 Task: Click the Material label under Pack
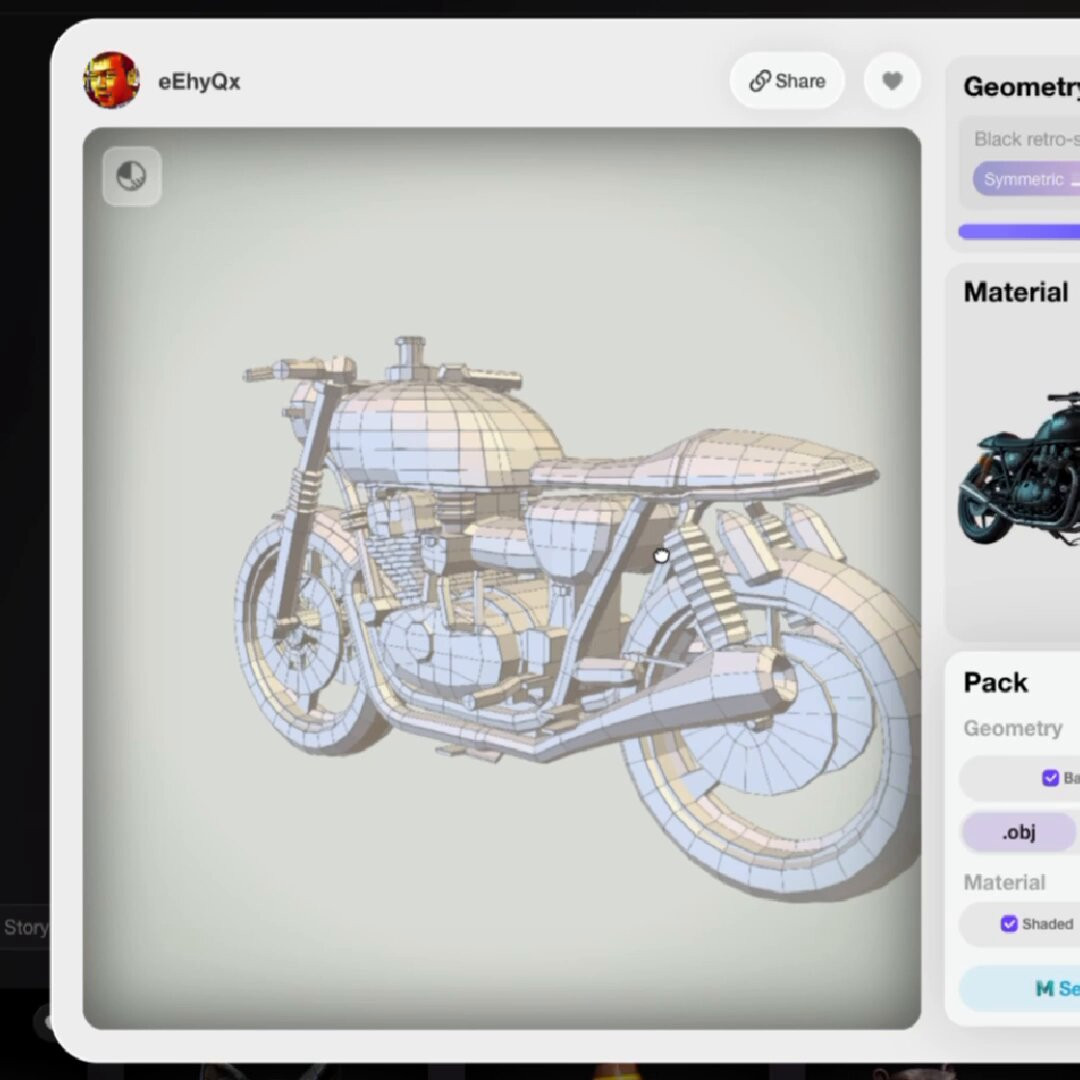point(1004,882)
